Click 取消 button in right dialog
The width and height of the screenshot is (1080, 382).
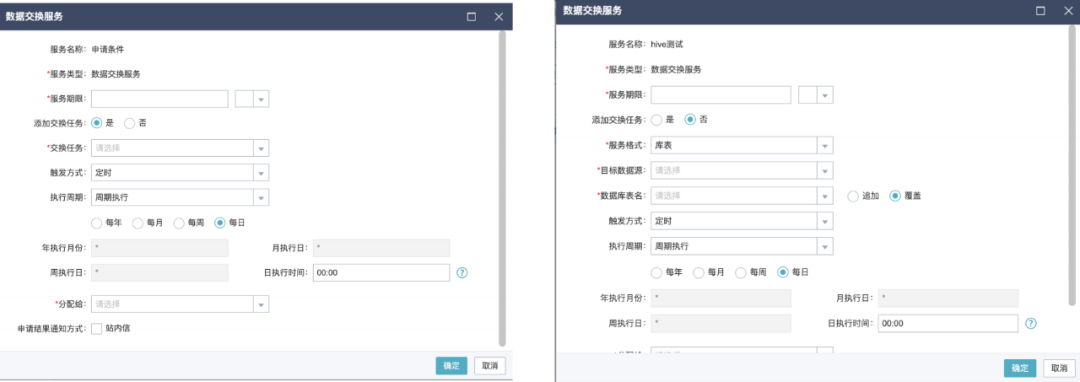coord(1059,368)
